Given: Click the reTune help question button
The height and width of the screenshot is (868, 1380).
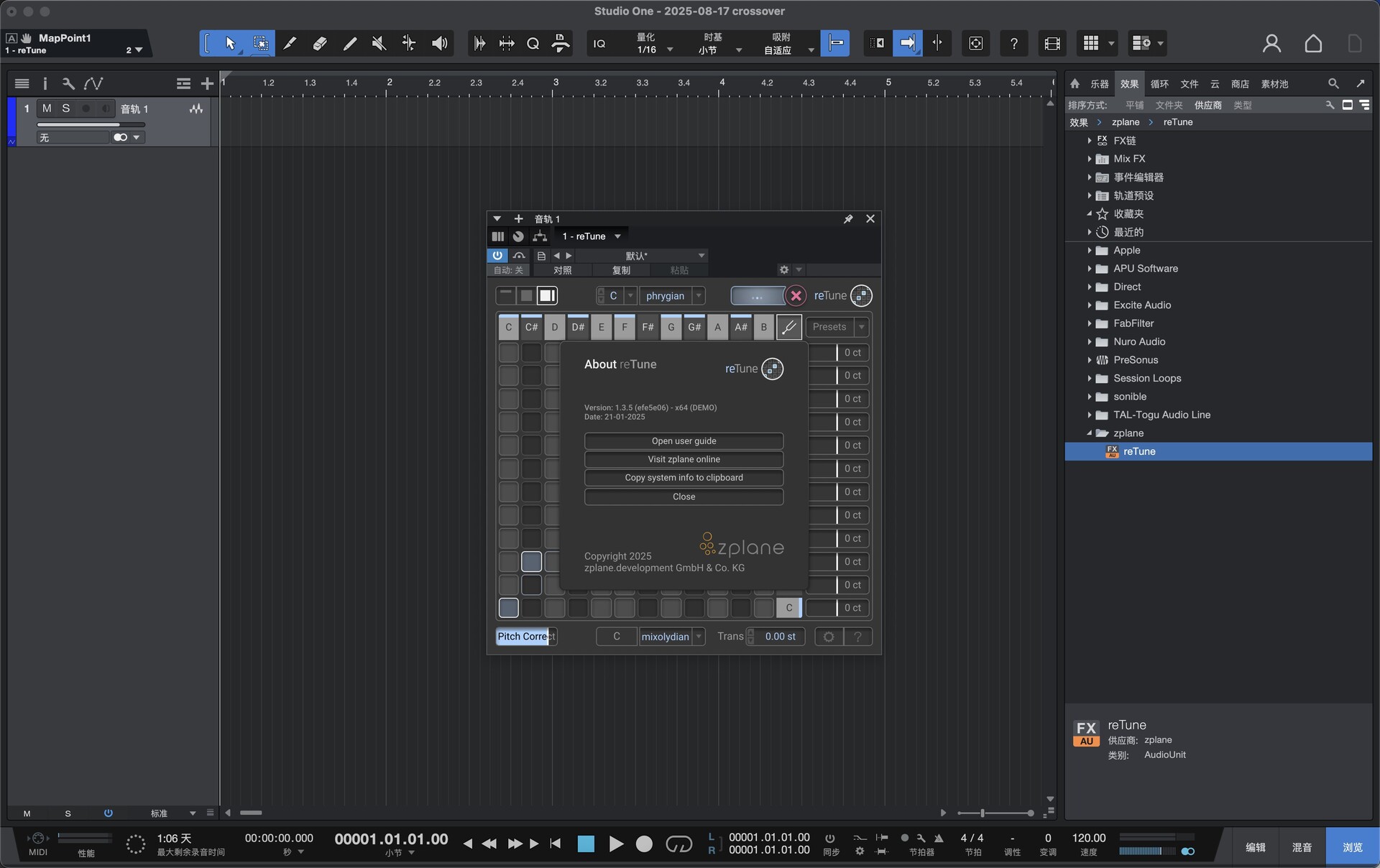Looking at the screenshot, I should click(x=857, y=637).
